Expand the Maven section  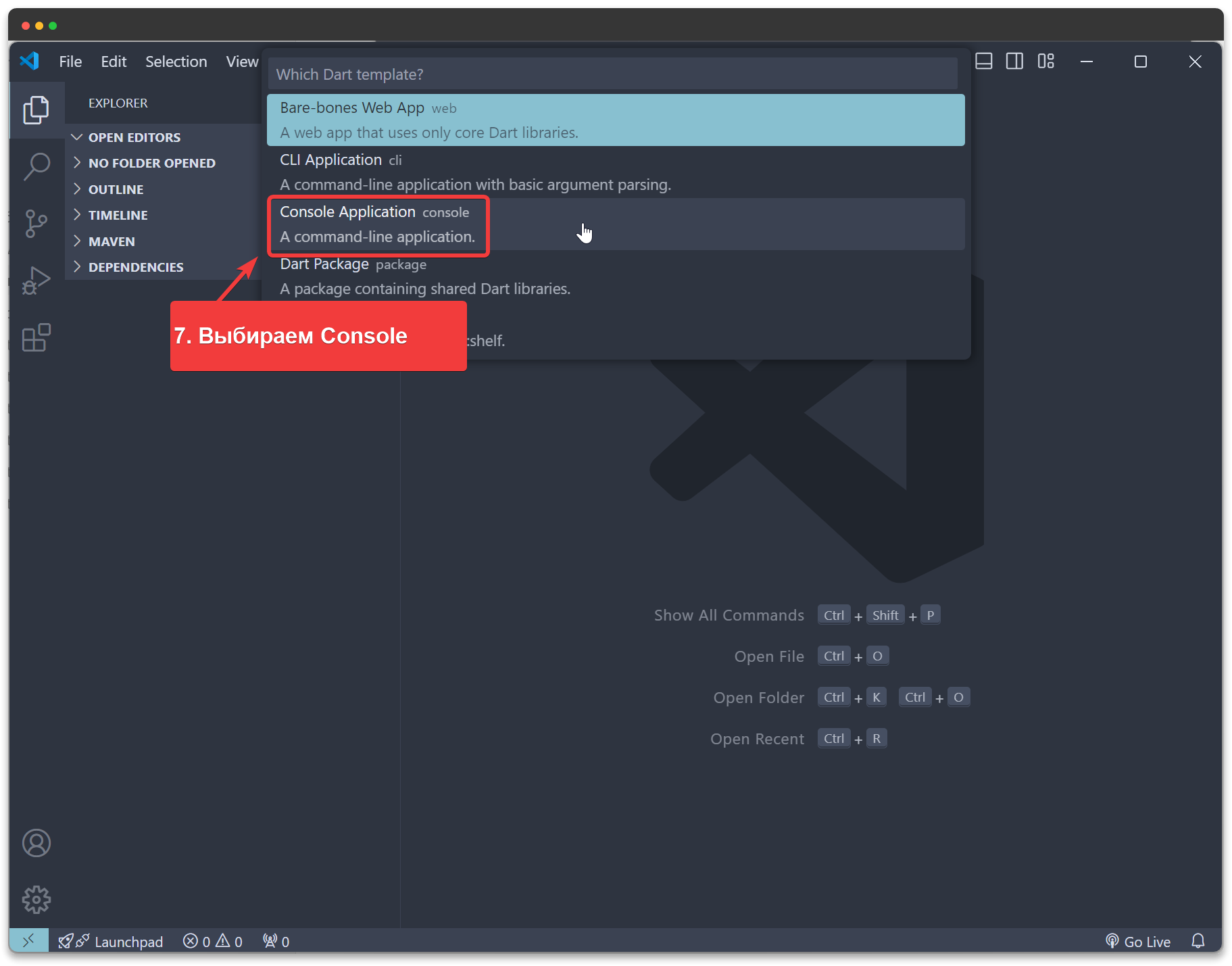click(x=112, y=241)
